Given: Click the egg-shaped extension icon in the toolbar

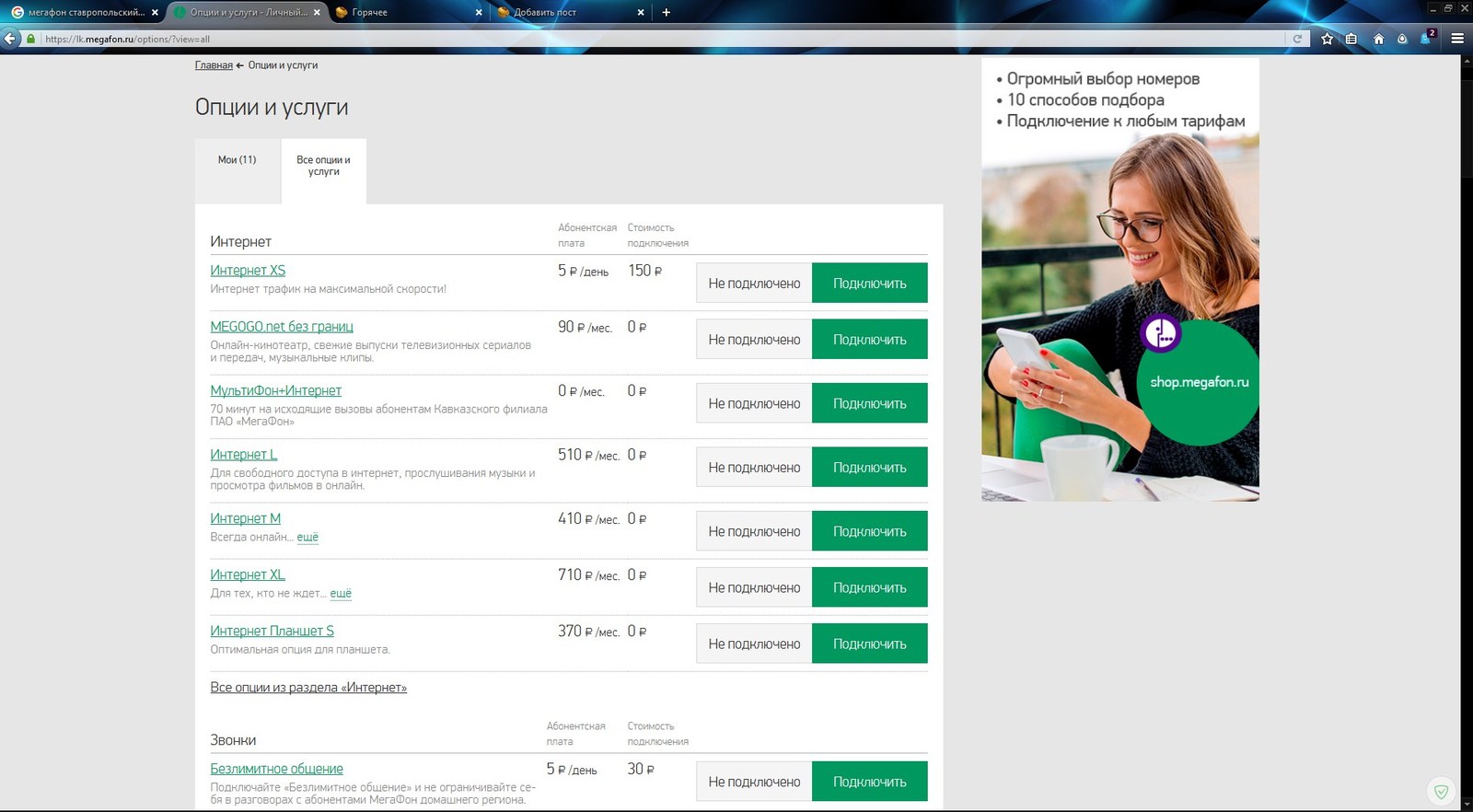Looking at the screenshot, I should [1402, 39].
